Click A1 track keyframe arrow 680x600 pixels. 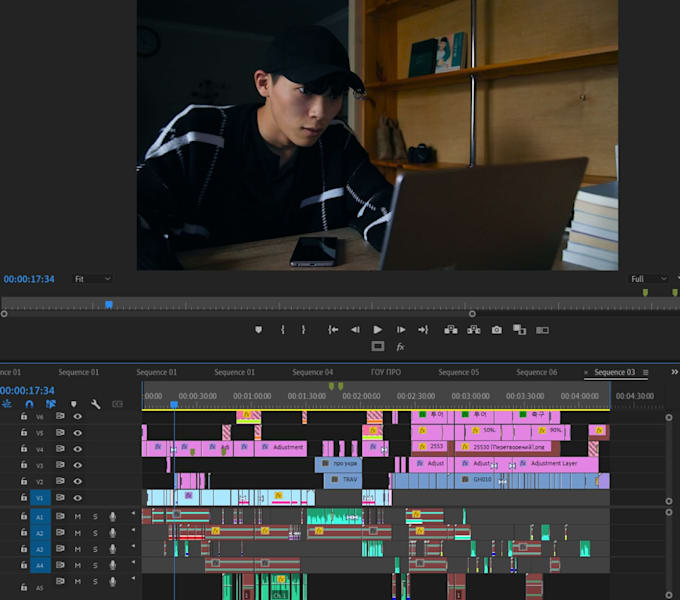(133, 513)
